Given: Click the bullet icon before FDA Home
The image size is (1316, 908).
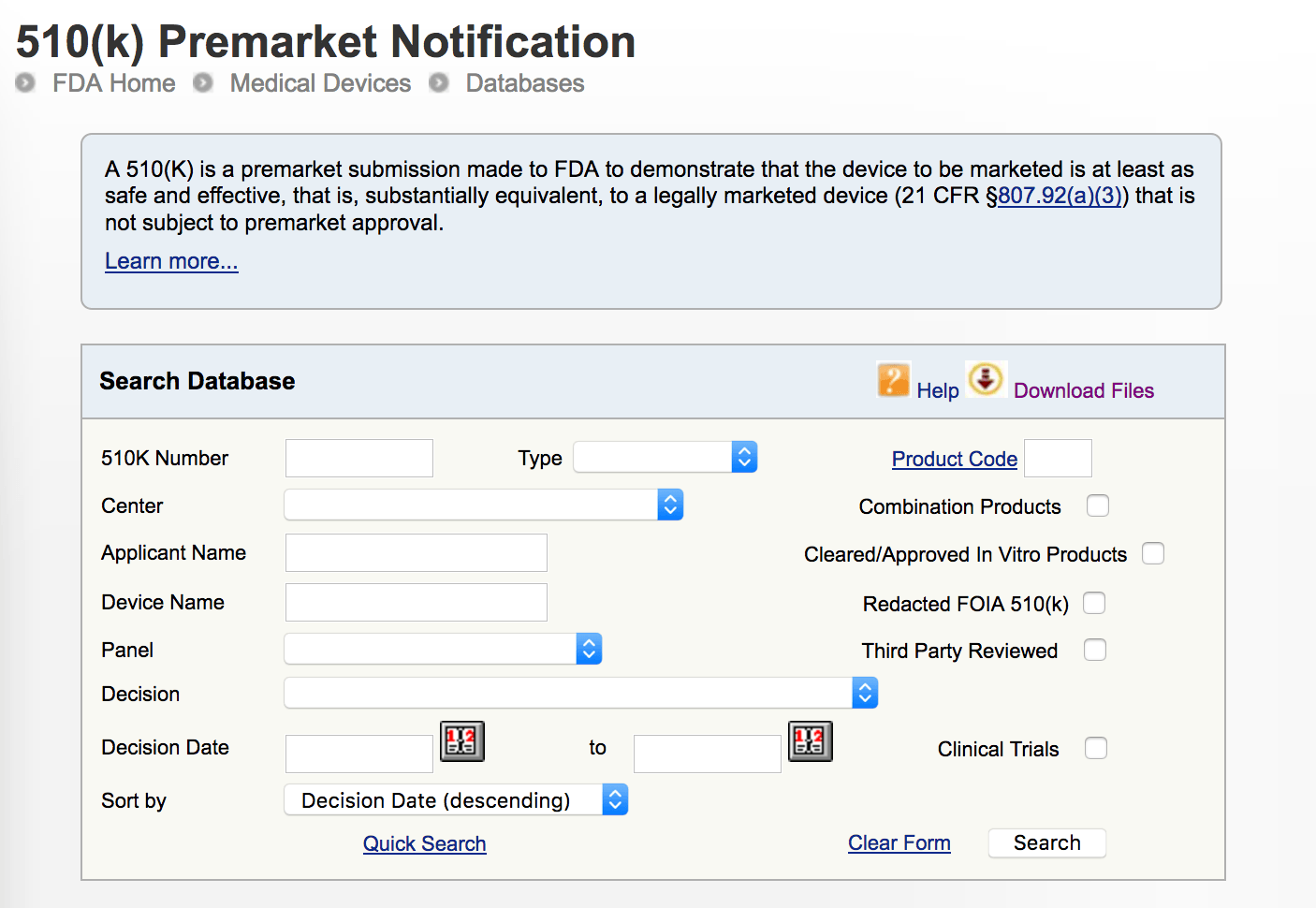Looking at the screenshot, I should click(25, 83).
